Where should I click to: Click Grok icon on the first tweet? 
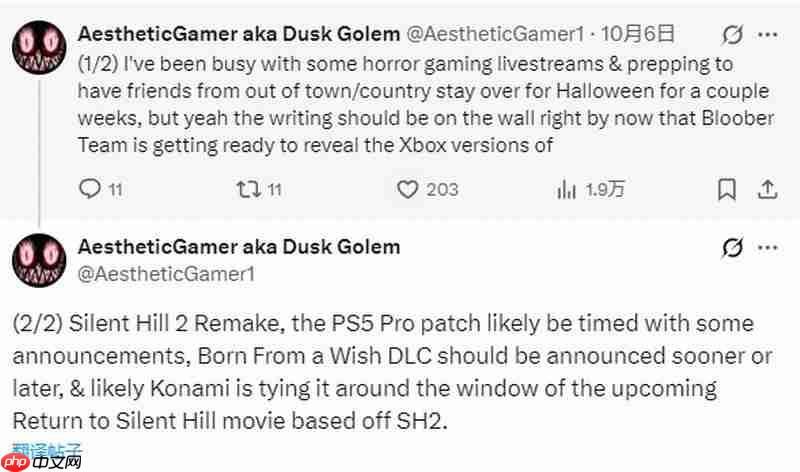(x=732, y=35)
